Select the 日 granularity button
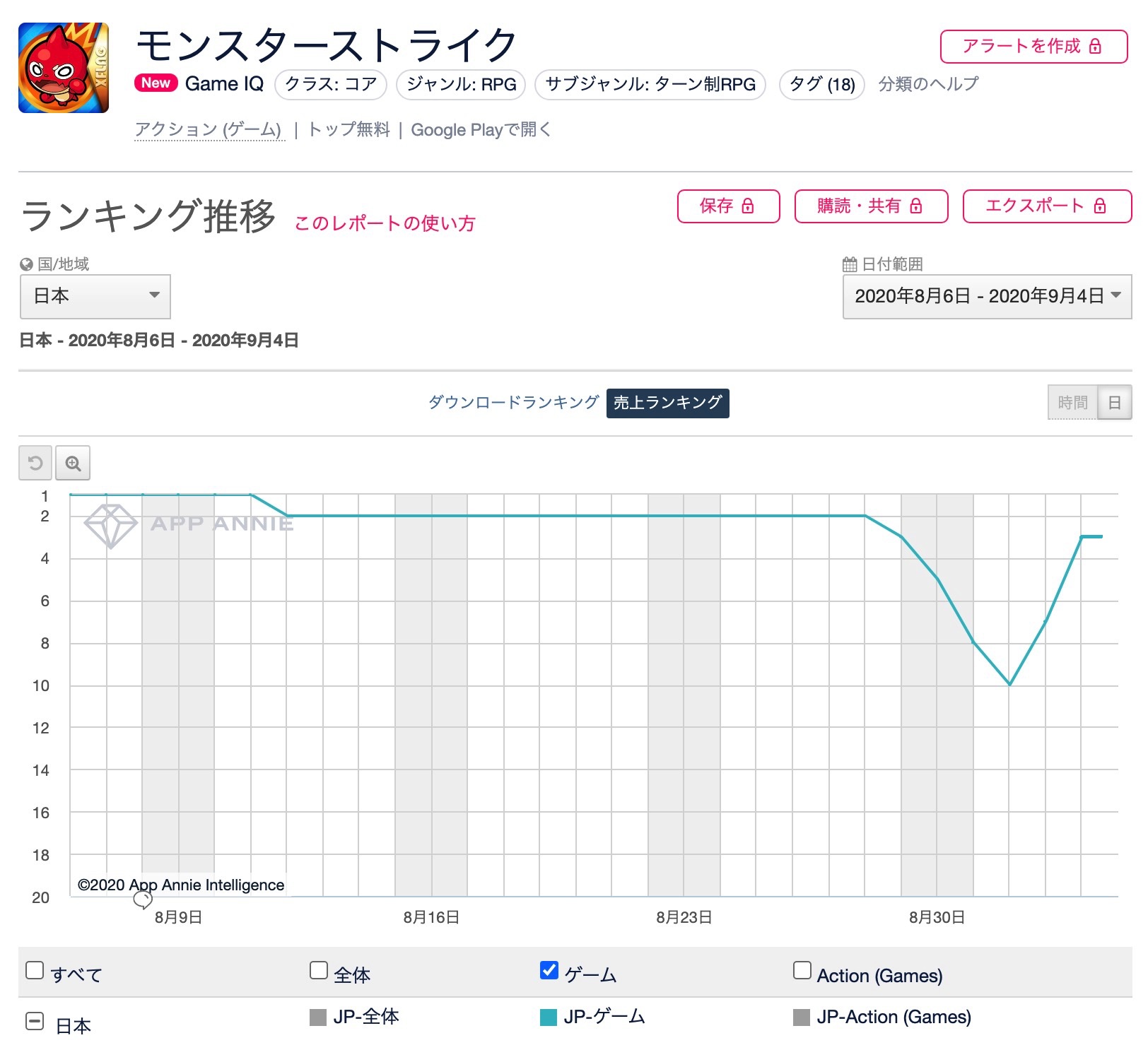This screenshot has height=1050, width=1148. [x=1115, y=402]
